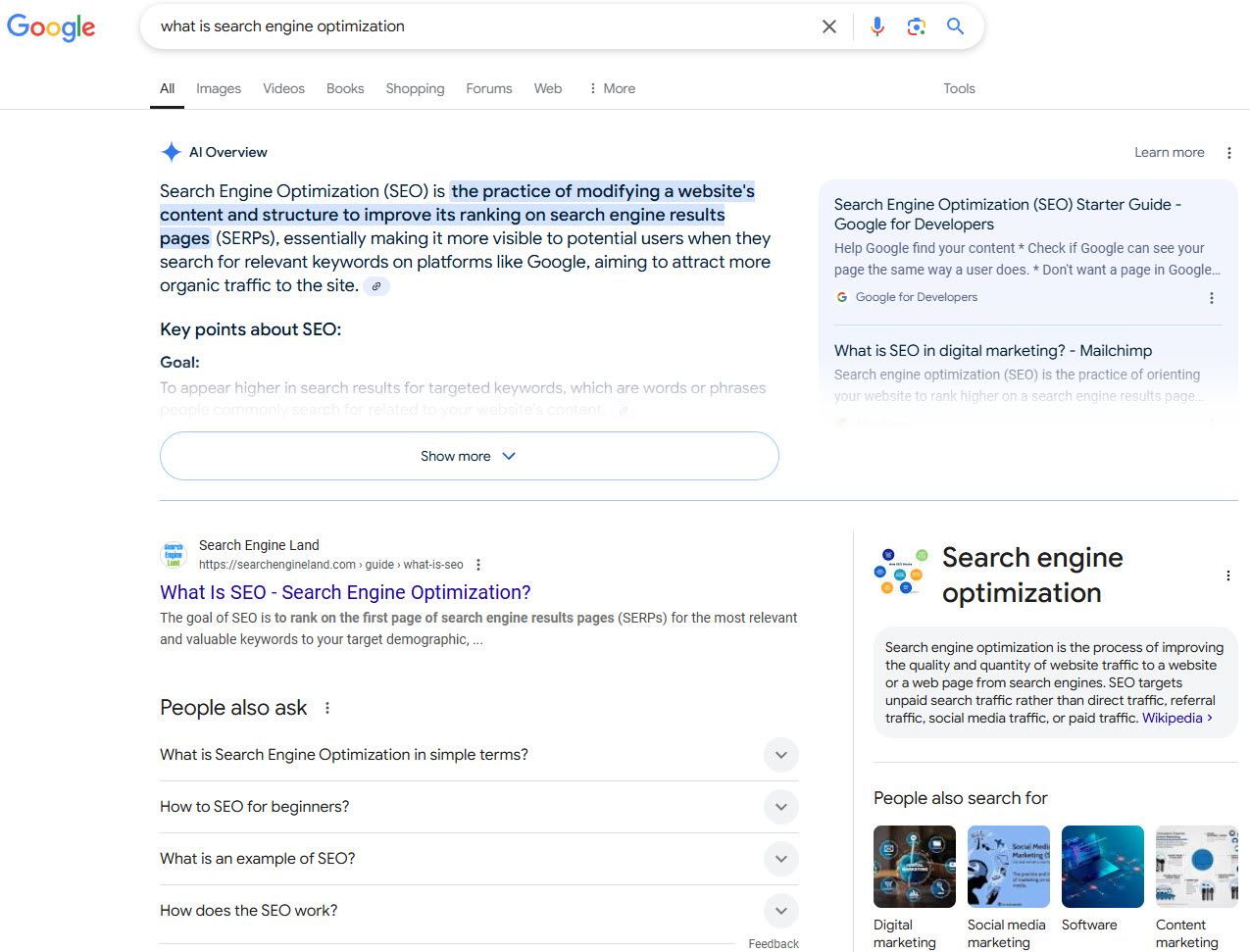The width and height of the screenshot is (1250, 952).
Task: Click the AI Overview sparkle icon
Action: point(171,151)
